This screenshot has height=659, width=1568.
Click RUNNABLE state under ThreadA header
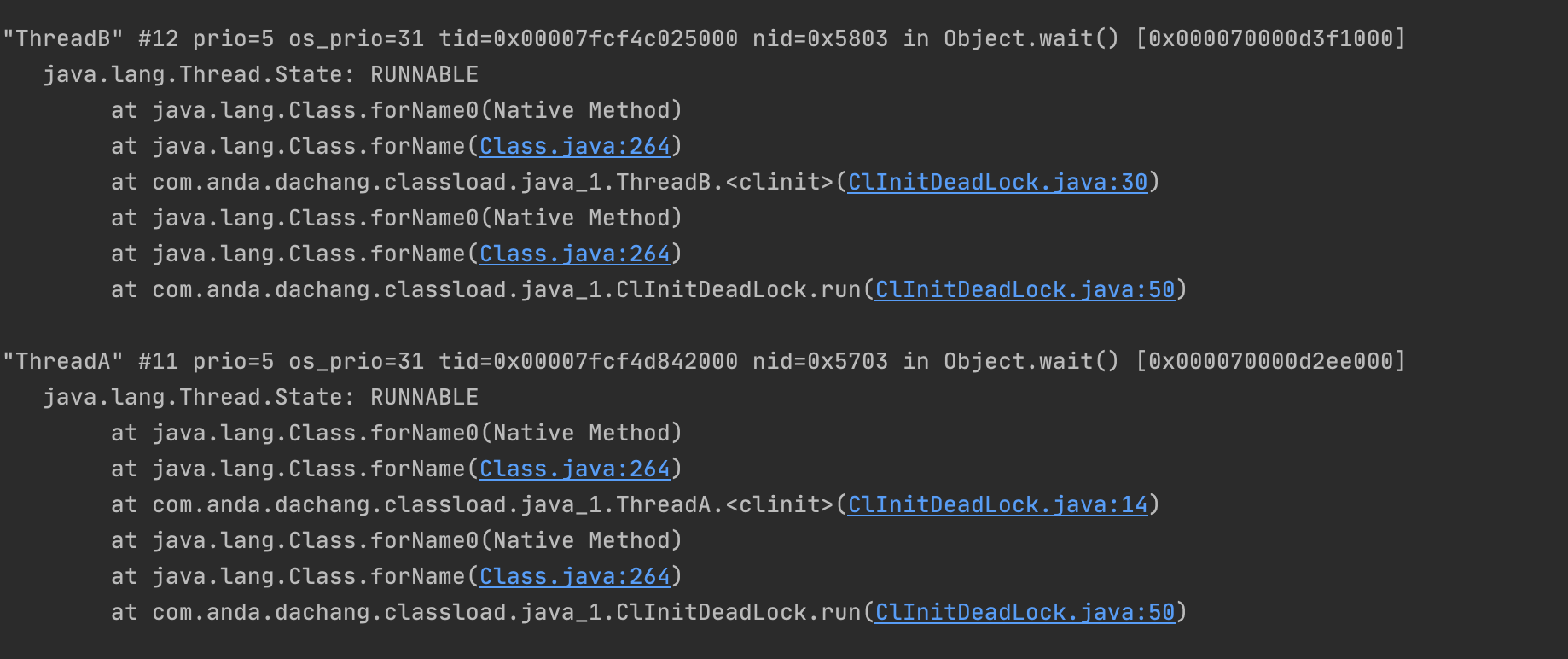point(424,397)
